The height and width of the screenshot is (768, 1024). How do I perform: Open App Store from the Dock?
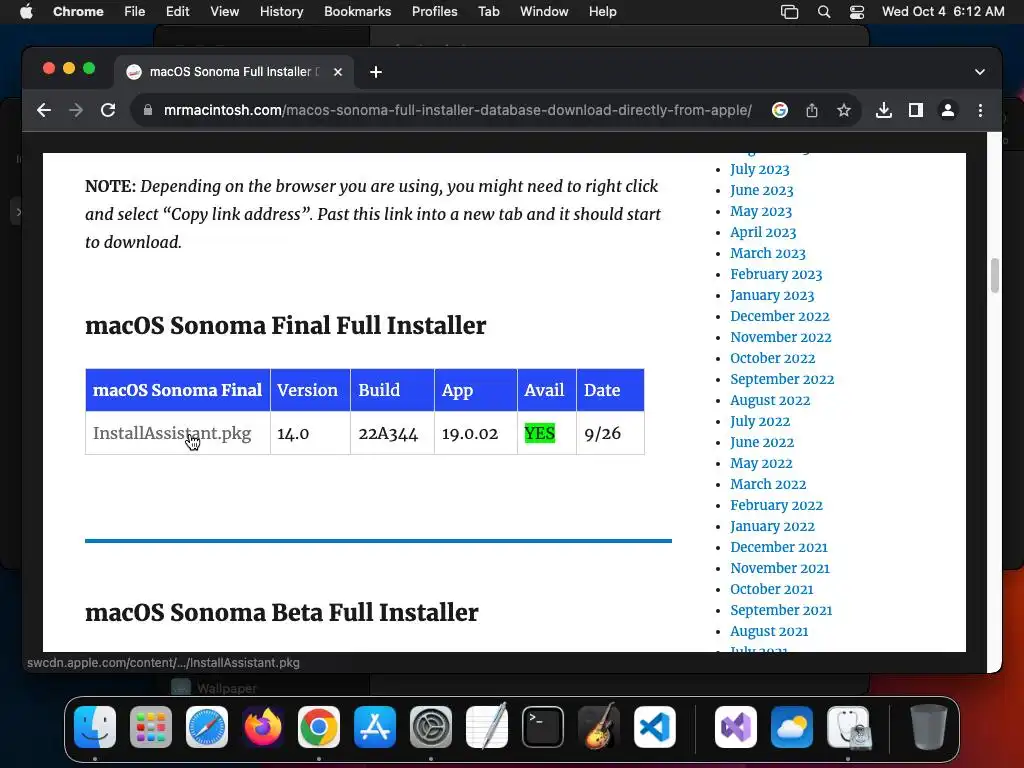coord(375,727)
